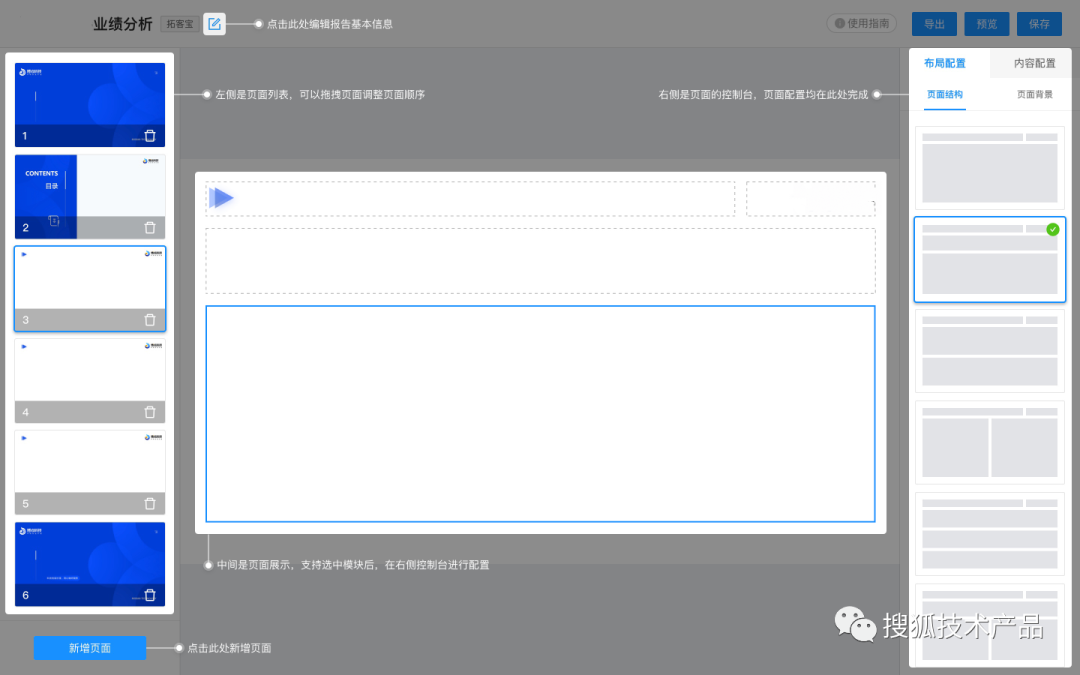Delete page 2 with its trash icon
This screenshot has height=675, width=1080.
[150, 227]
